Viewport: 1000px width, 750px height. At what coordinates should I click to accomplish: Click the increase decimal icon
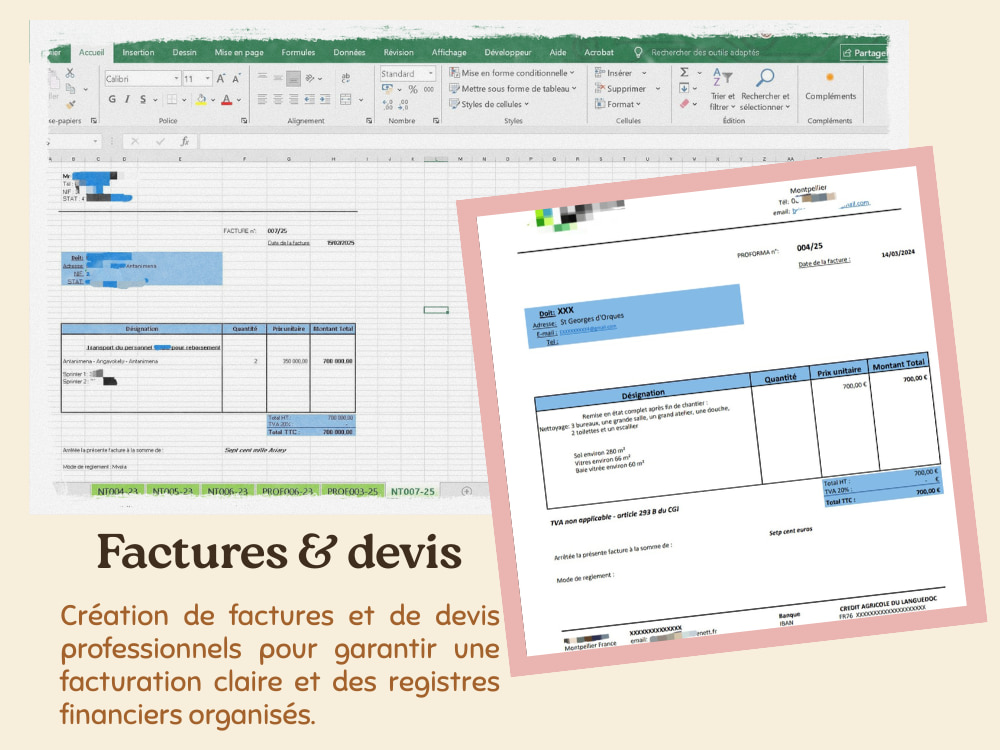click(x=388, y=104)
